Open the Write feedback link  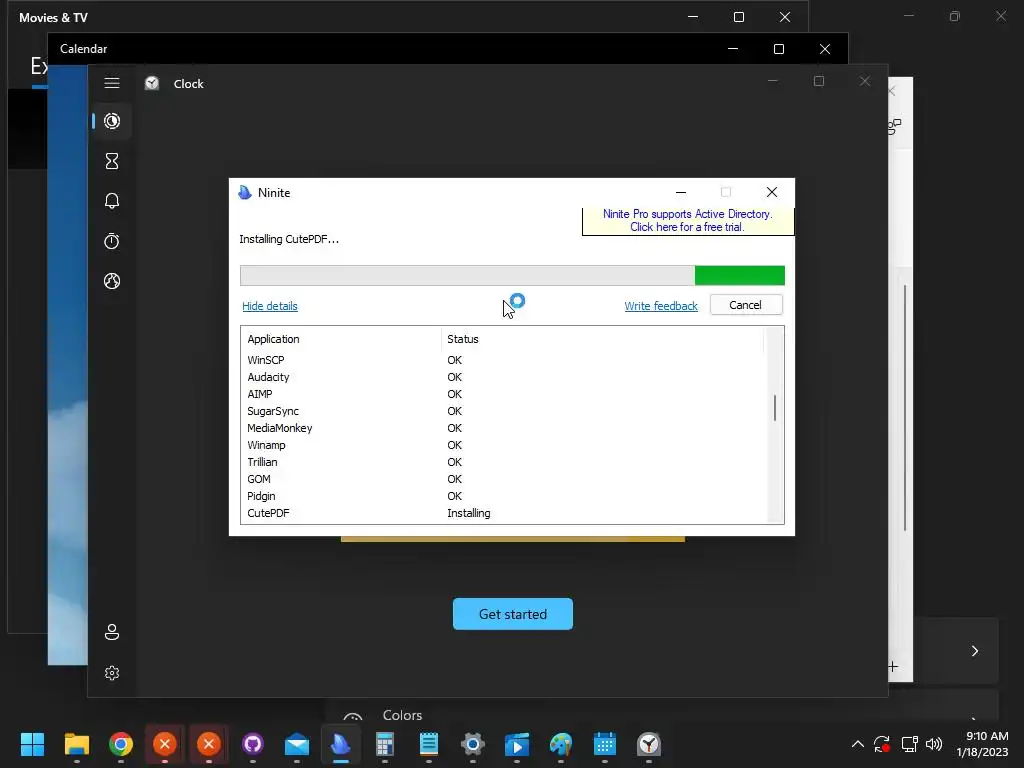[661, 306]
